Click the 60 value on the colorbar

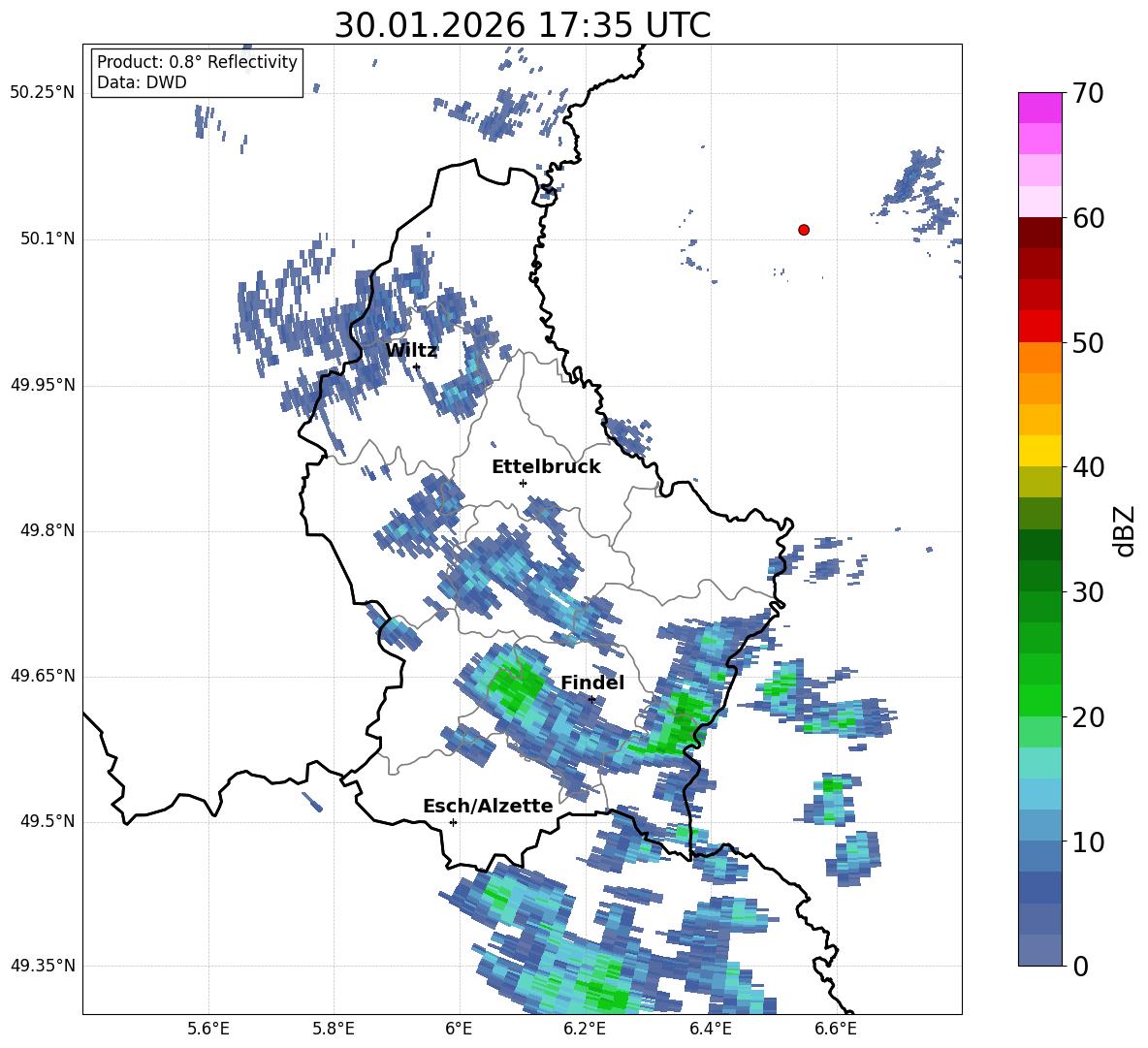tap(1087, 218)
